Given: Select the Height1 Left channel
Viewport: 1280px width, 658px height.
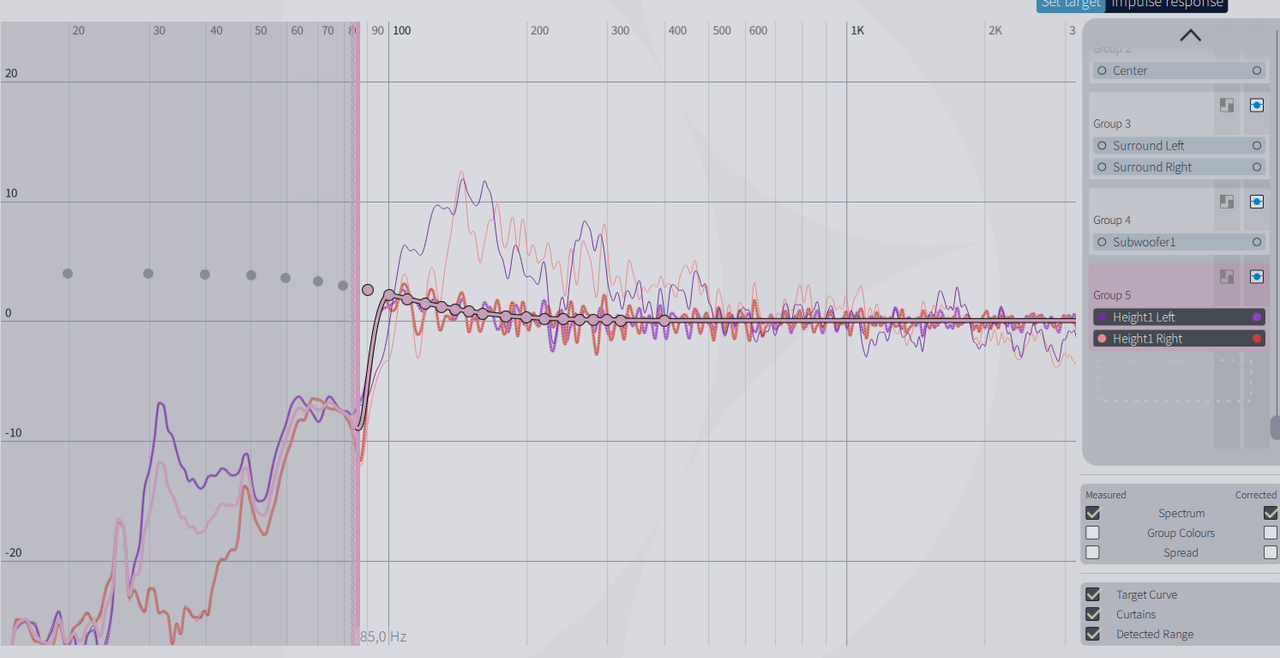Looking at the screenshot, I should point(1179,317).
